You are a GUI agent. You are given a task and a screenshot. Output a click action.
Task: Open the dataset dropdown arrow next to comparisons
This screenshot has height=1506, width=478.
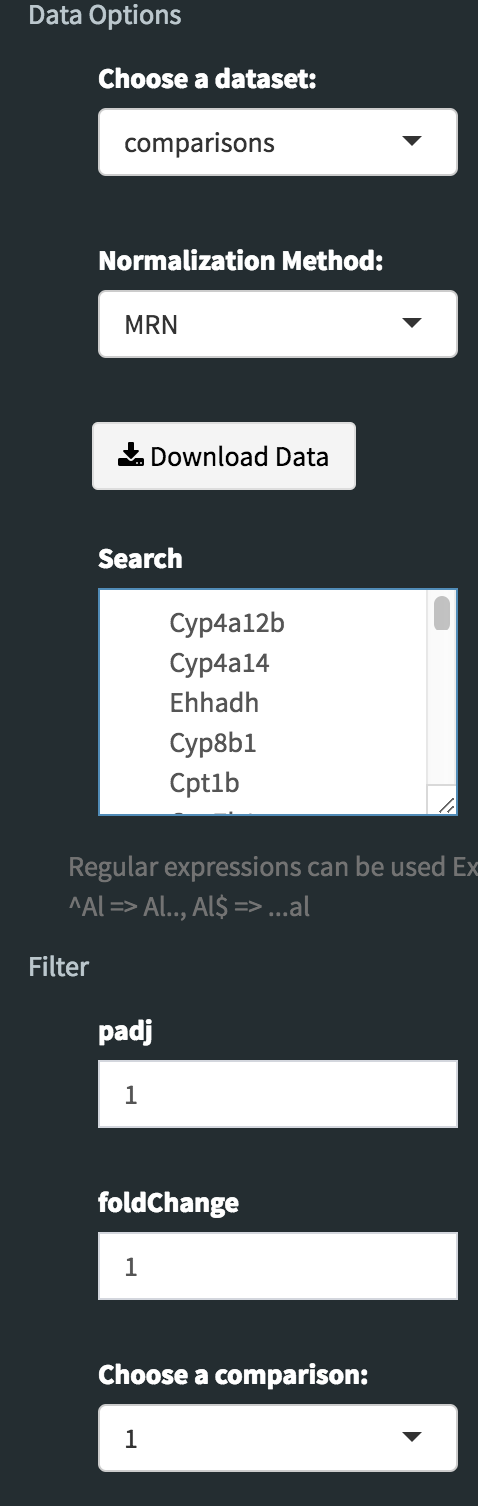tap(411, 141)
